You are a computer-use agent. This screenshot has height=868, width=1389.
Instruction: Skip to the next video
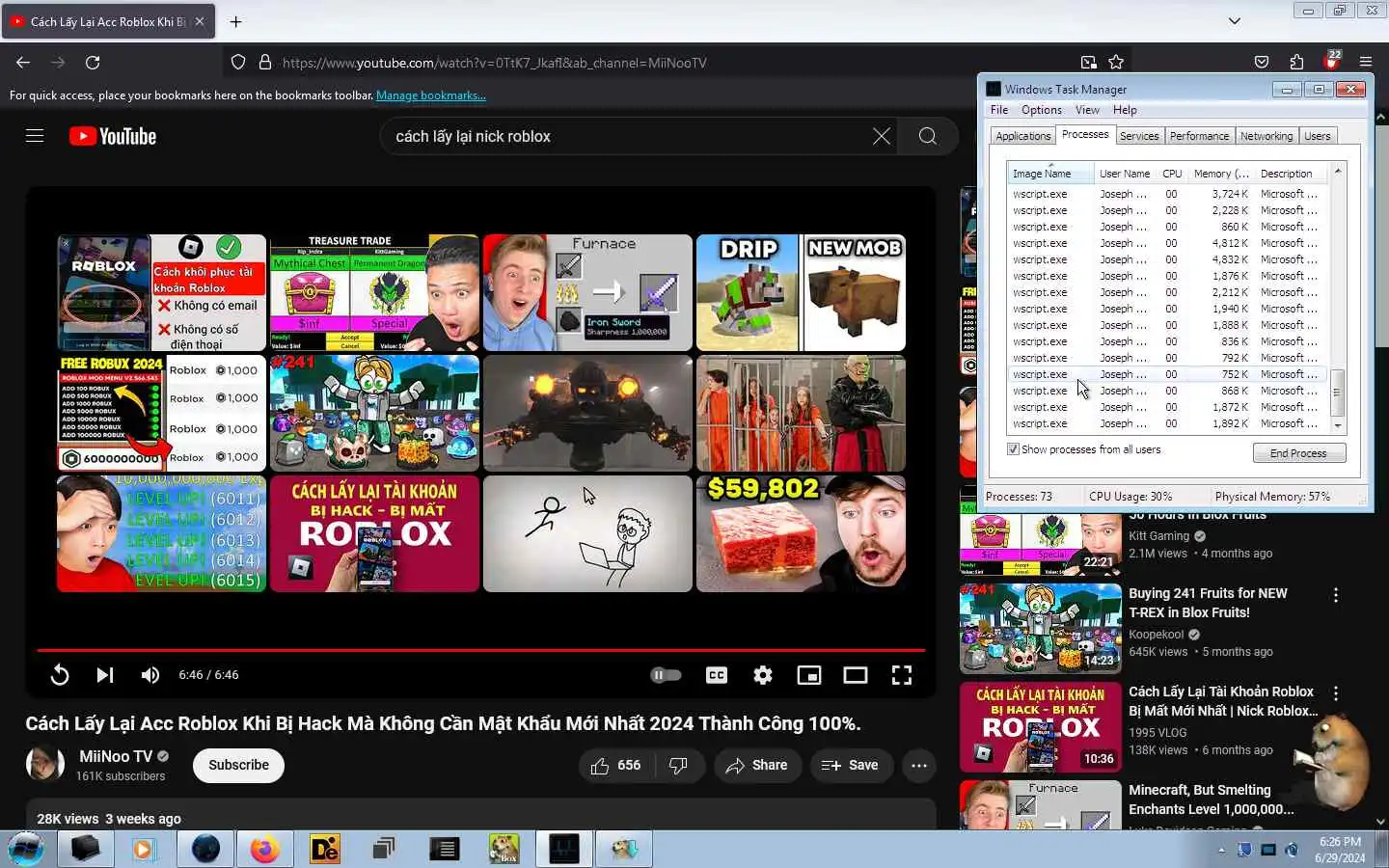(x=105, y=675)
